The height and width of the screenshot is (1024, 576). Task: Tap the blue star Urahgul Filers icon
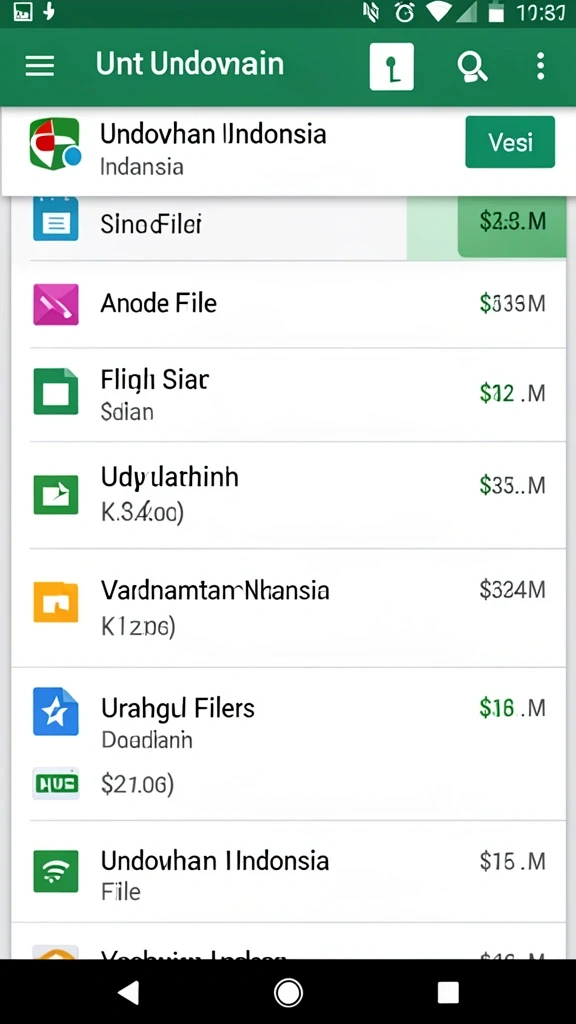(x=56, y=712)
